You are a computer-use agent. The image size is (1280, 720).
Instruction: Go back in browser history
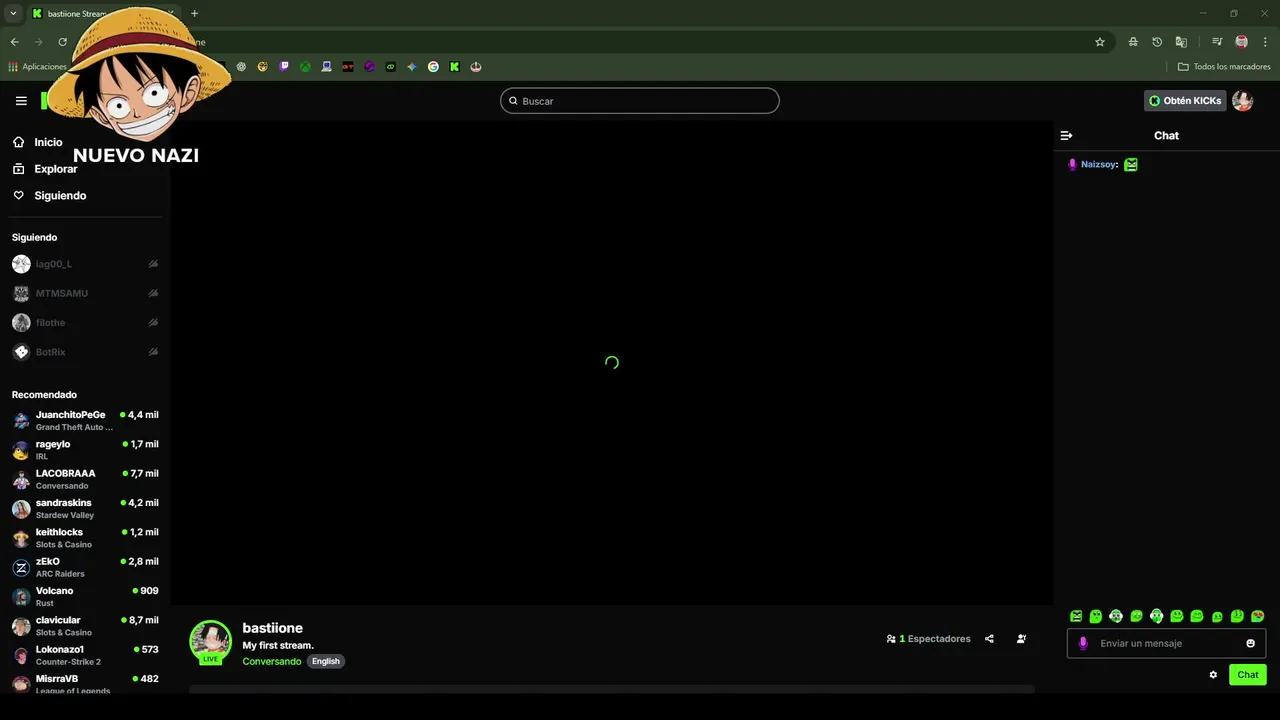click(x=14, y=42)
